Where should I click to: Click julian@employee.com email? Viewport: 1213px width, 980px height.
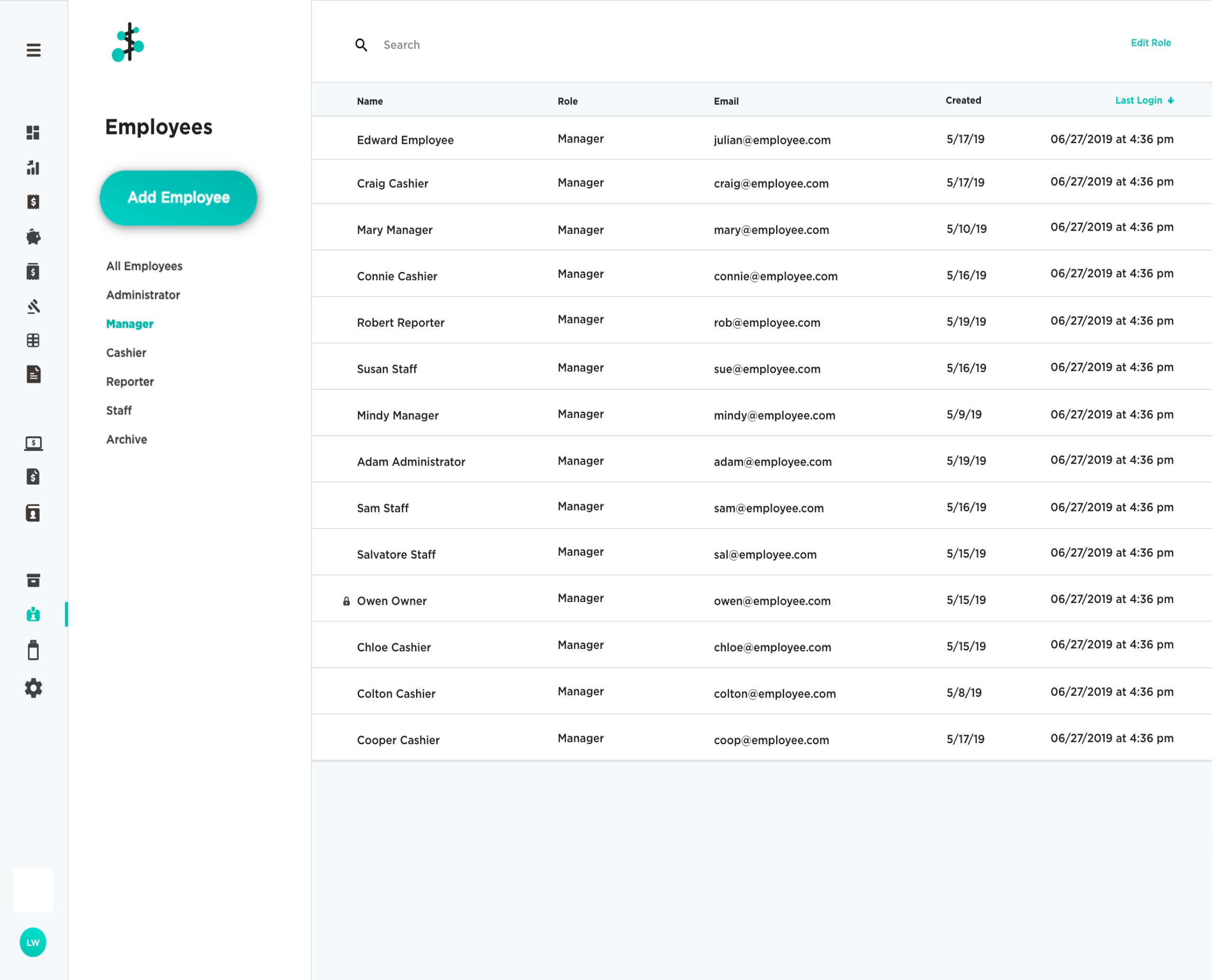[772, 140]
